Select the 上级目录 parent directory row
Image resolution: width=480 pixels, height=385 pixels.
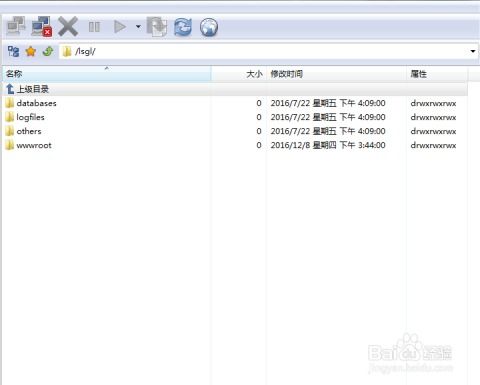click(x=235, y=89)
